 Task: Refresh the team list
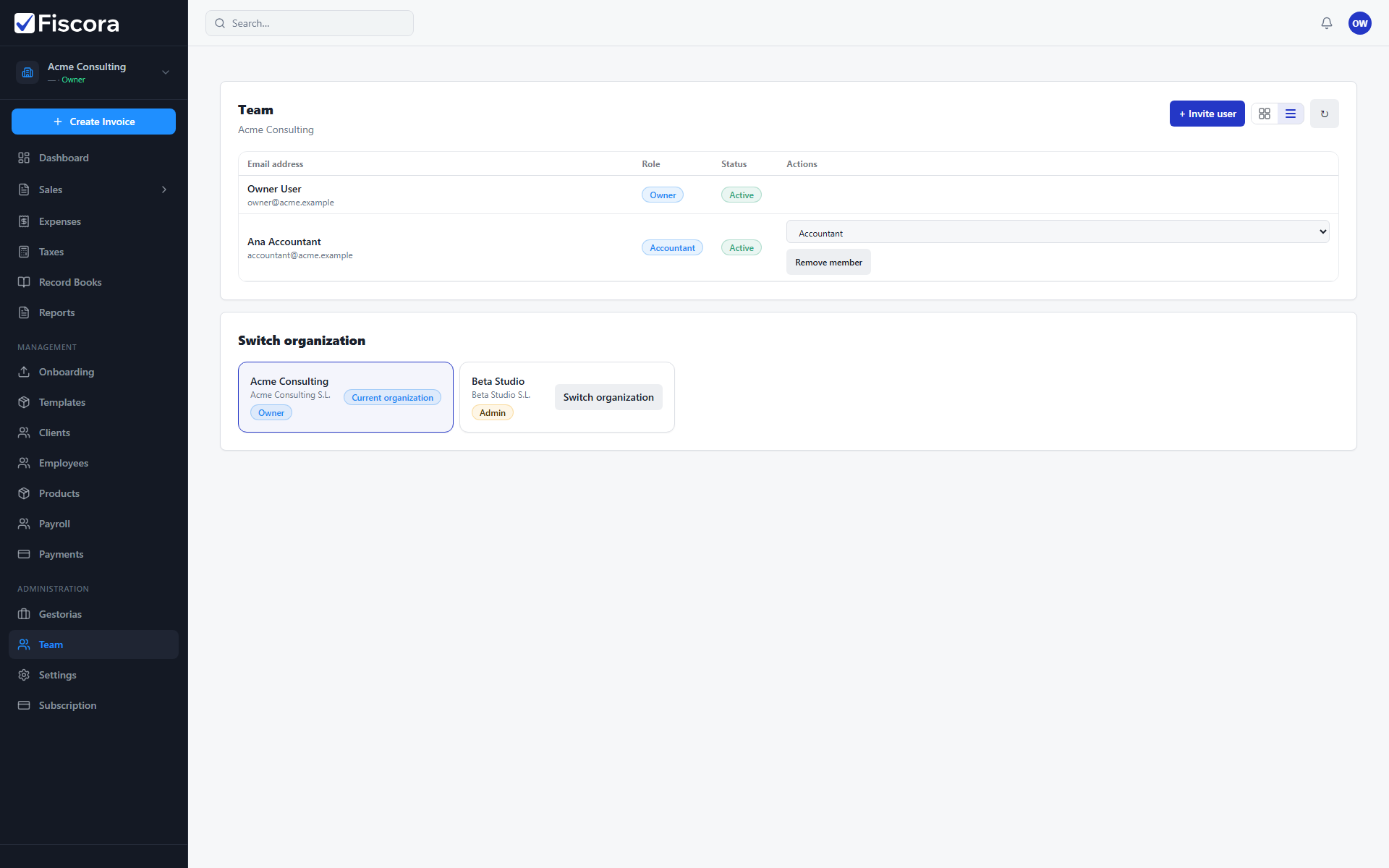pos(1324,114)
